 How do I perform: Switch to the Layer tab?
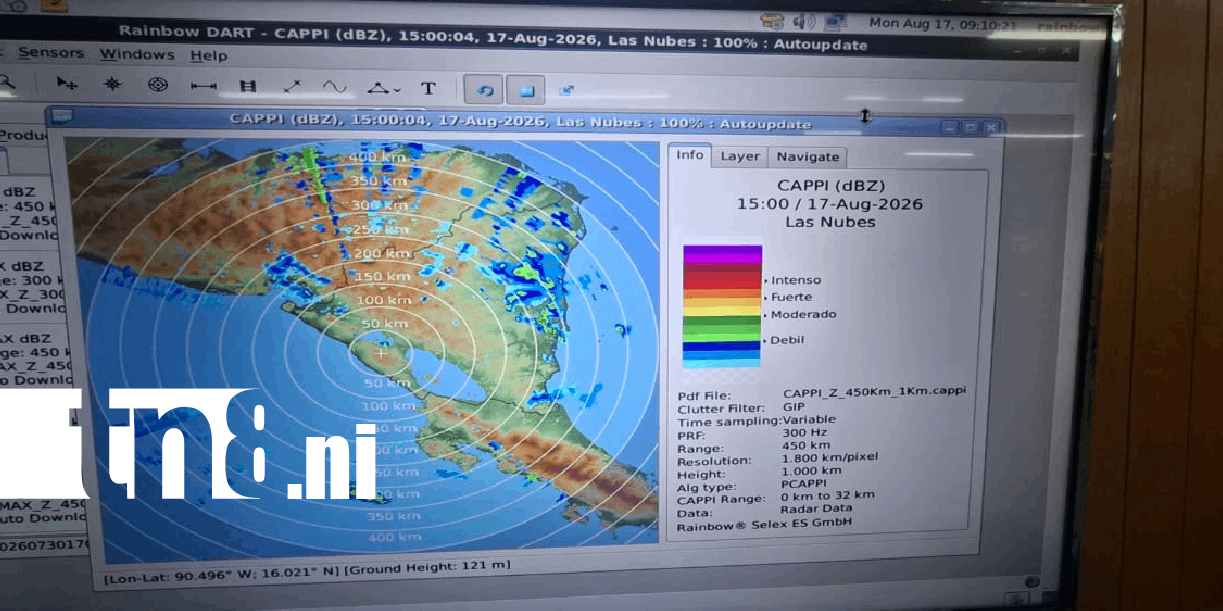(741, 156)
